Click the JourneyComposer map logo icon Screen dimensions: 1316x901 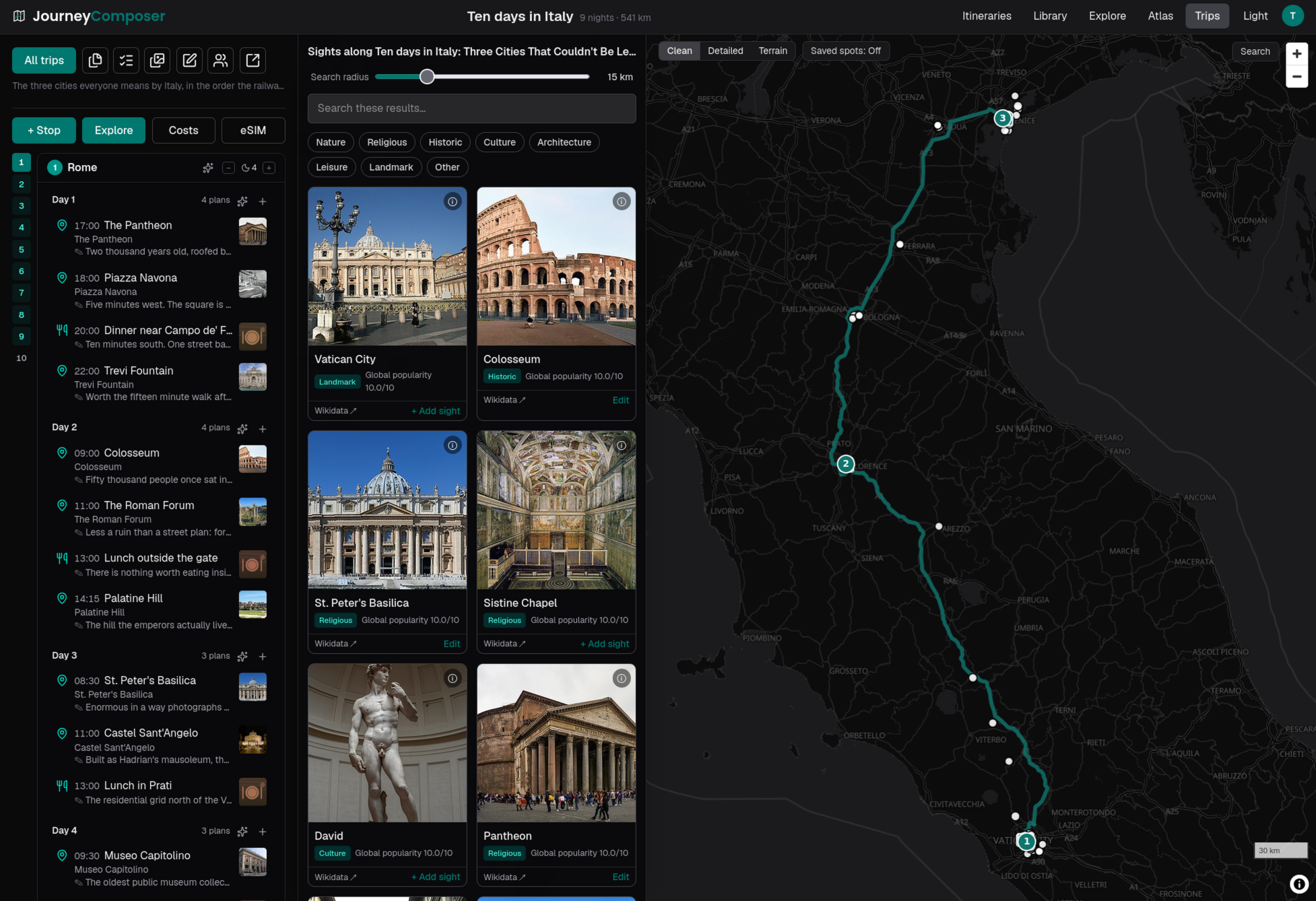click(x=19, y=16)
